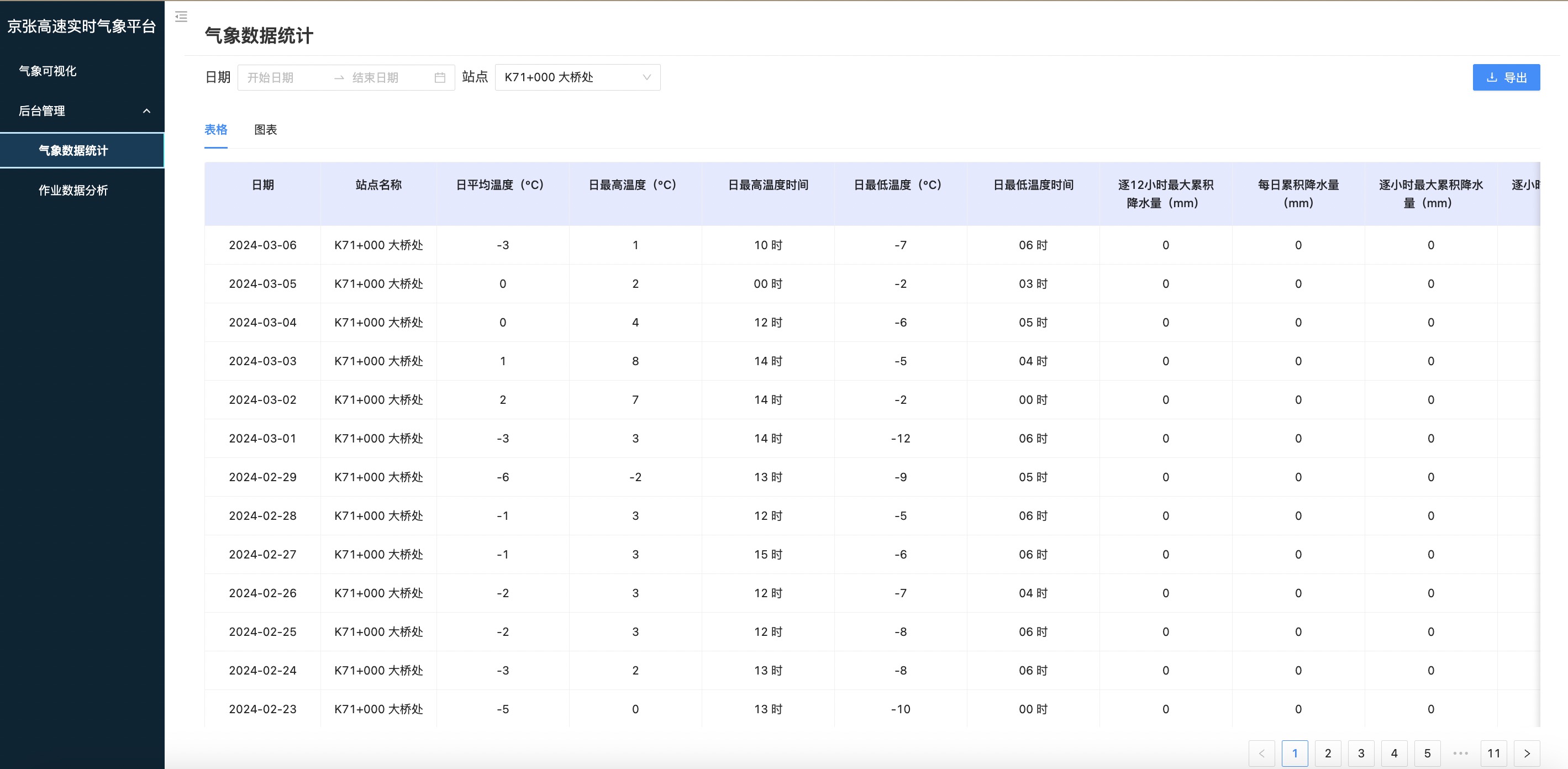Collapse the 后台管理 menu chevron
1568x769 pixels.
(x=146, y=111)
